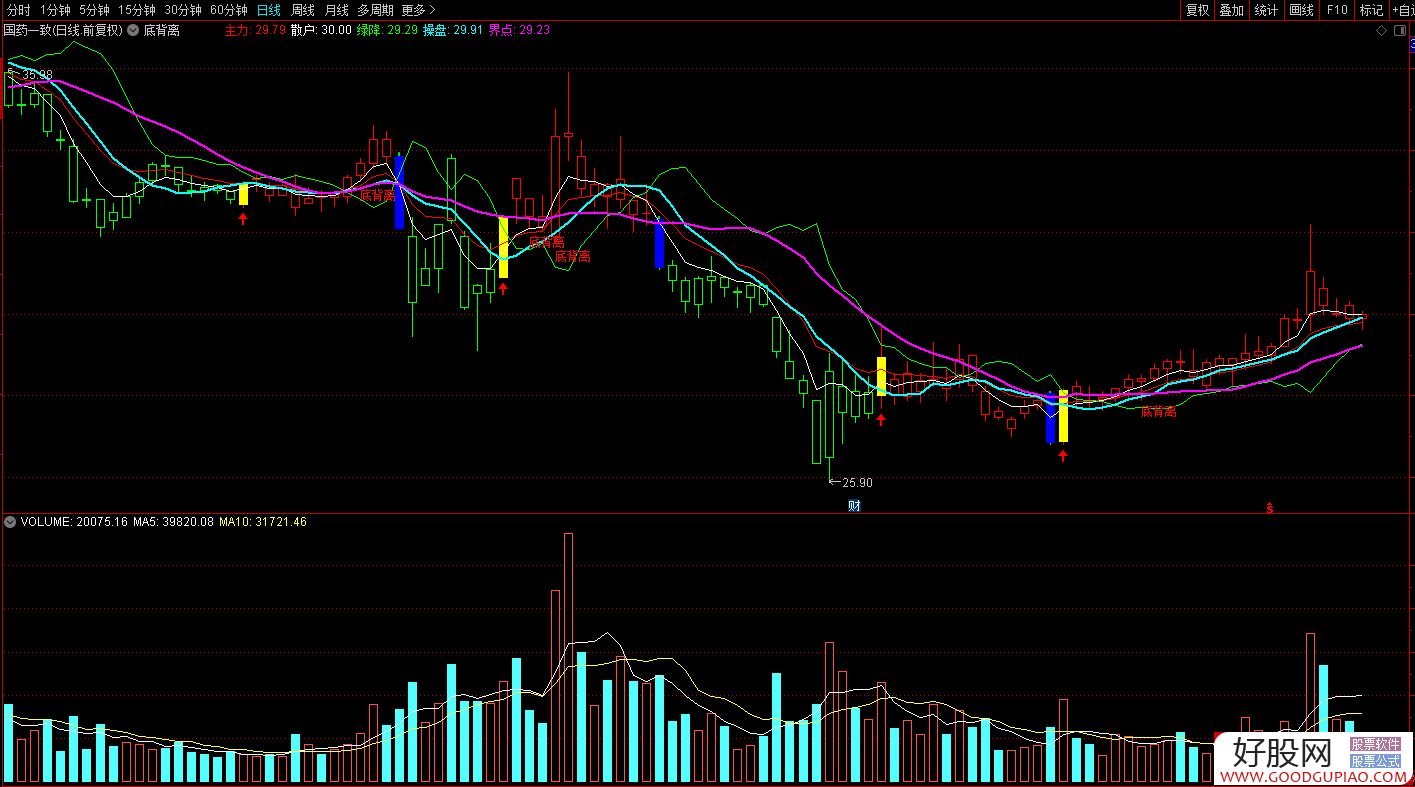Select the 30分钟 period tab
The height and width of the screenshot is (787, 1415).
coord(183,10)
